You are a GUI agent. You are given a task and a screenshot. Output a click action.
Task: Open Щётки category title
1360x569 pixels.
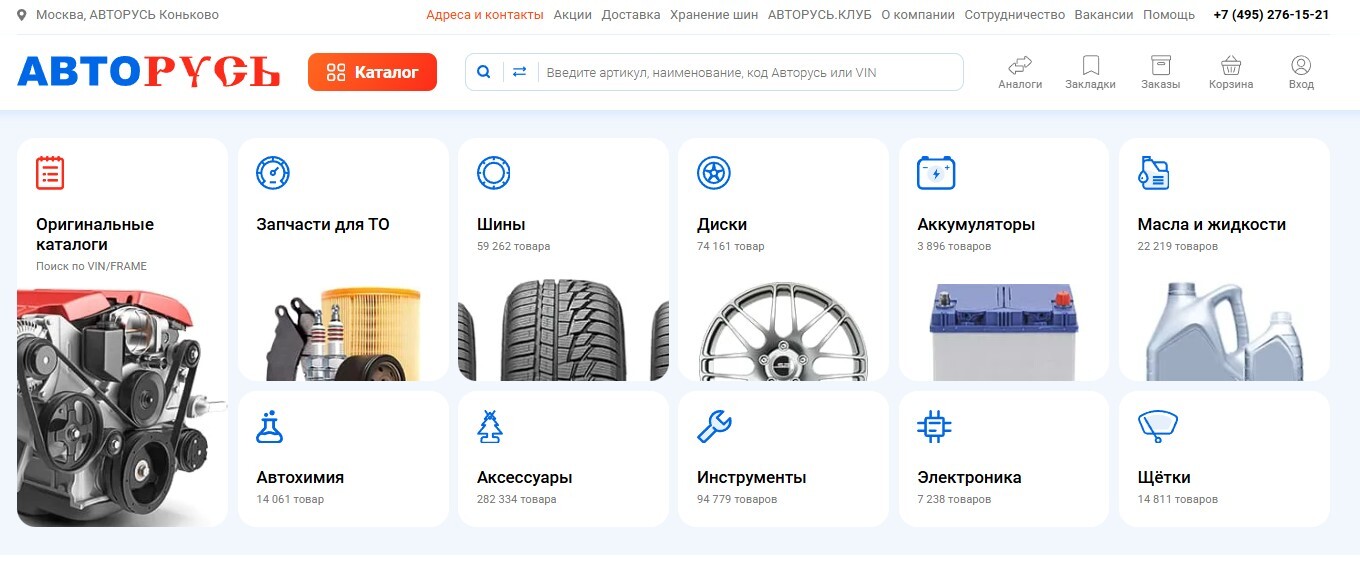pyautogui.click(x=1164, y=477)
